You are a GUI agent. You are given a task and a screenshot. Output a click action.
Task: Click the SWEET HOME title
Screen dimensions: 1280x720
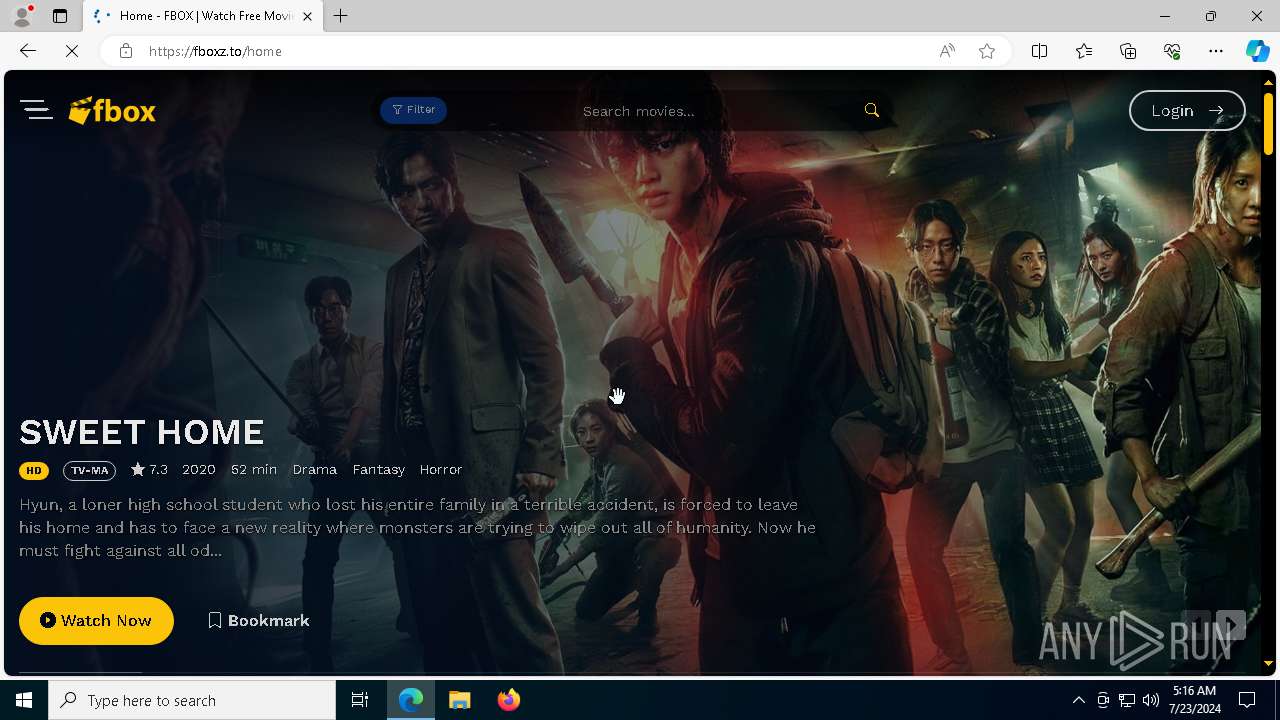click(142, 432)
